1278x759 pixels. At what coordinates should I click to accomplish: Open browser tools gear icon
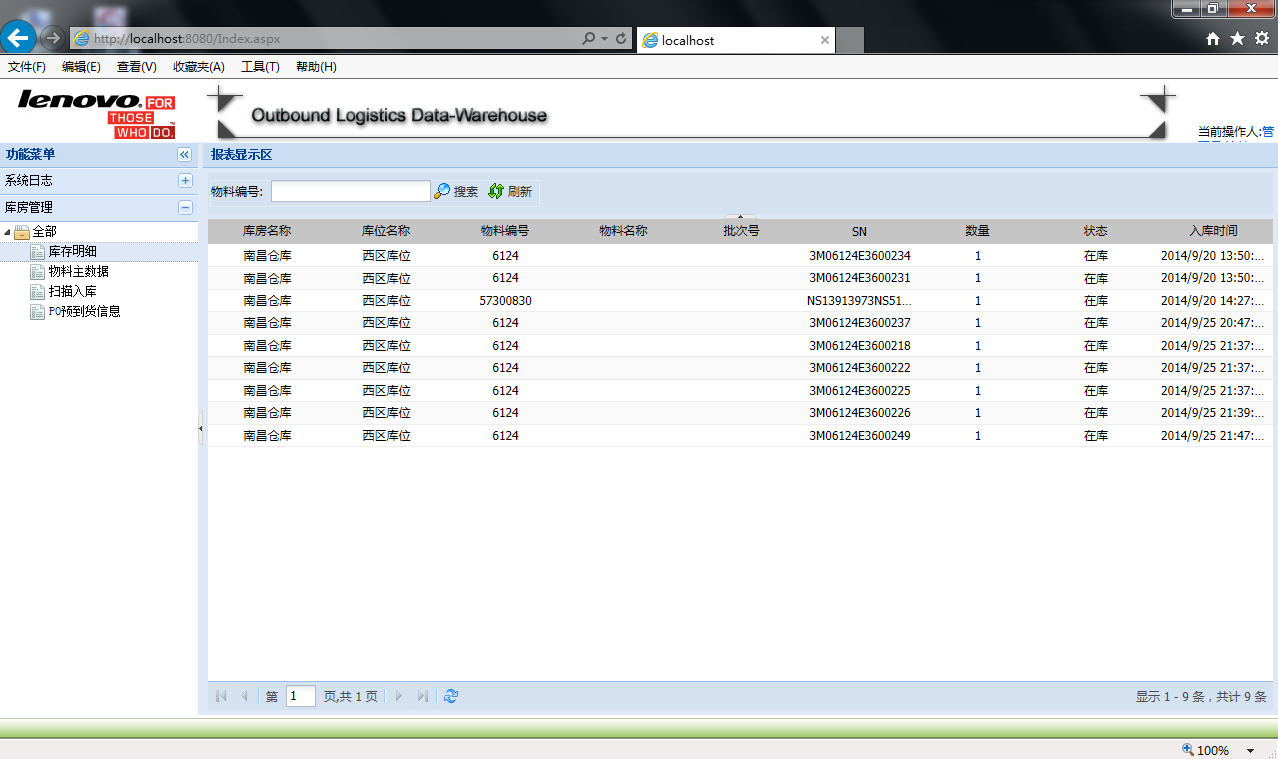click(x=1261, y=39)
